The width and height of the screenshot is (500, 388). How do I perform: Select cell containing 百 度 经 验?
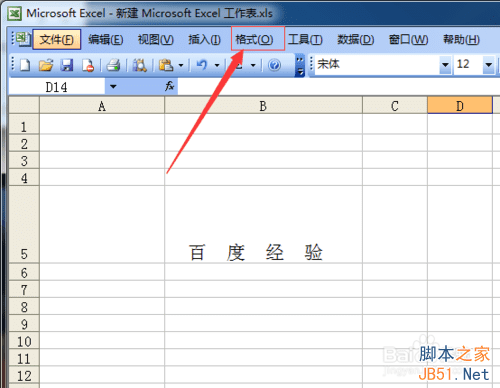pyautogui.click(x=263, y=224)
